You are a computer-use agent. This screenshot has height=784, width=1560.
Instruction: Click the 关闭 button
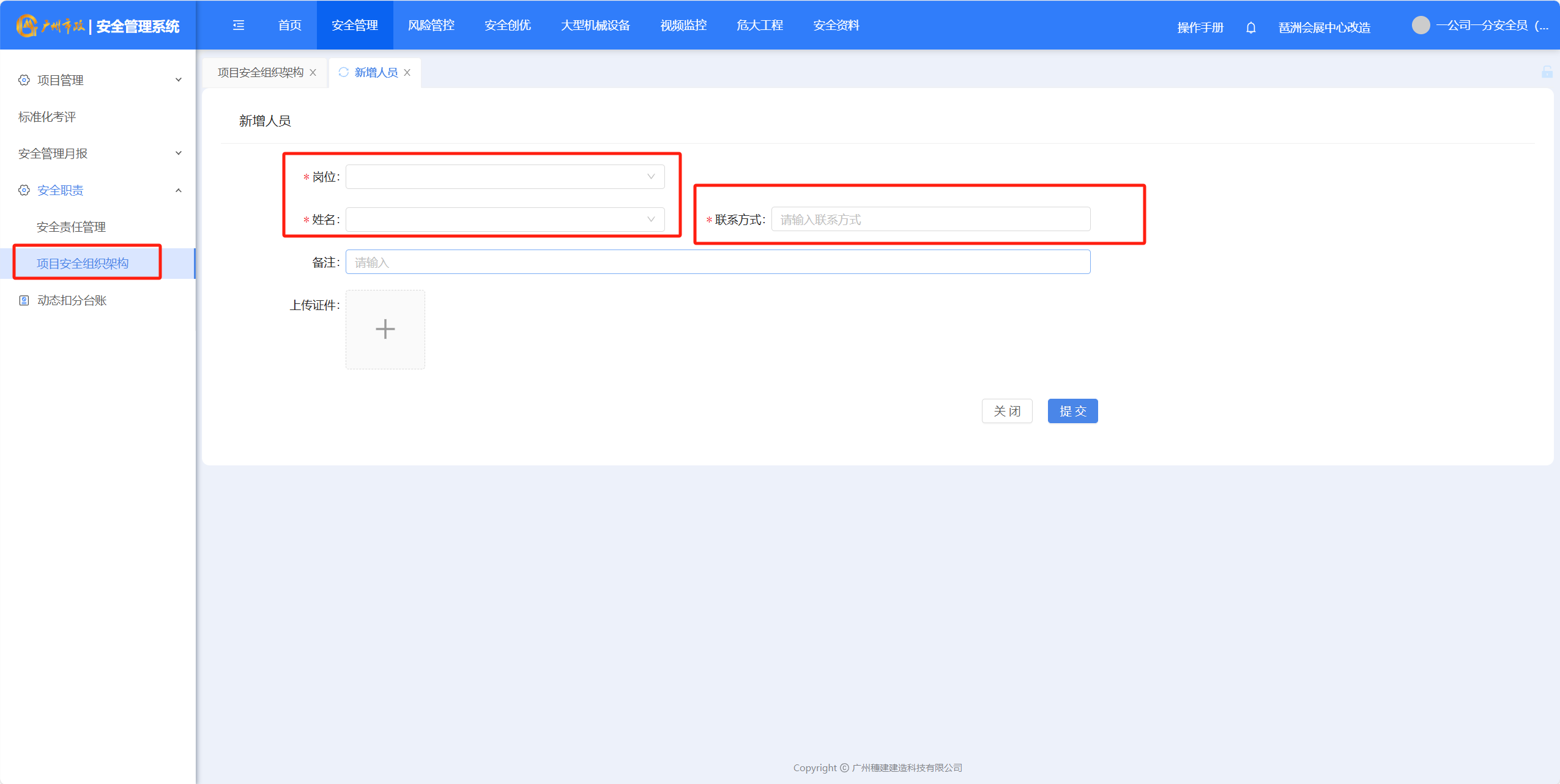(x=1007, y=411)
